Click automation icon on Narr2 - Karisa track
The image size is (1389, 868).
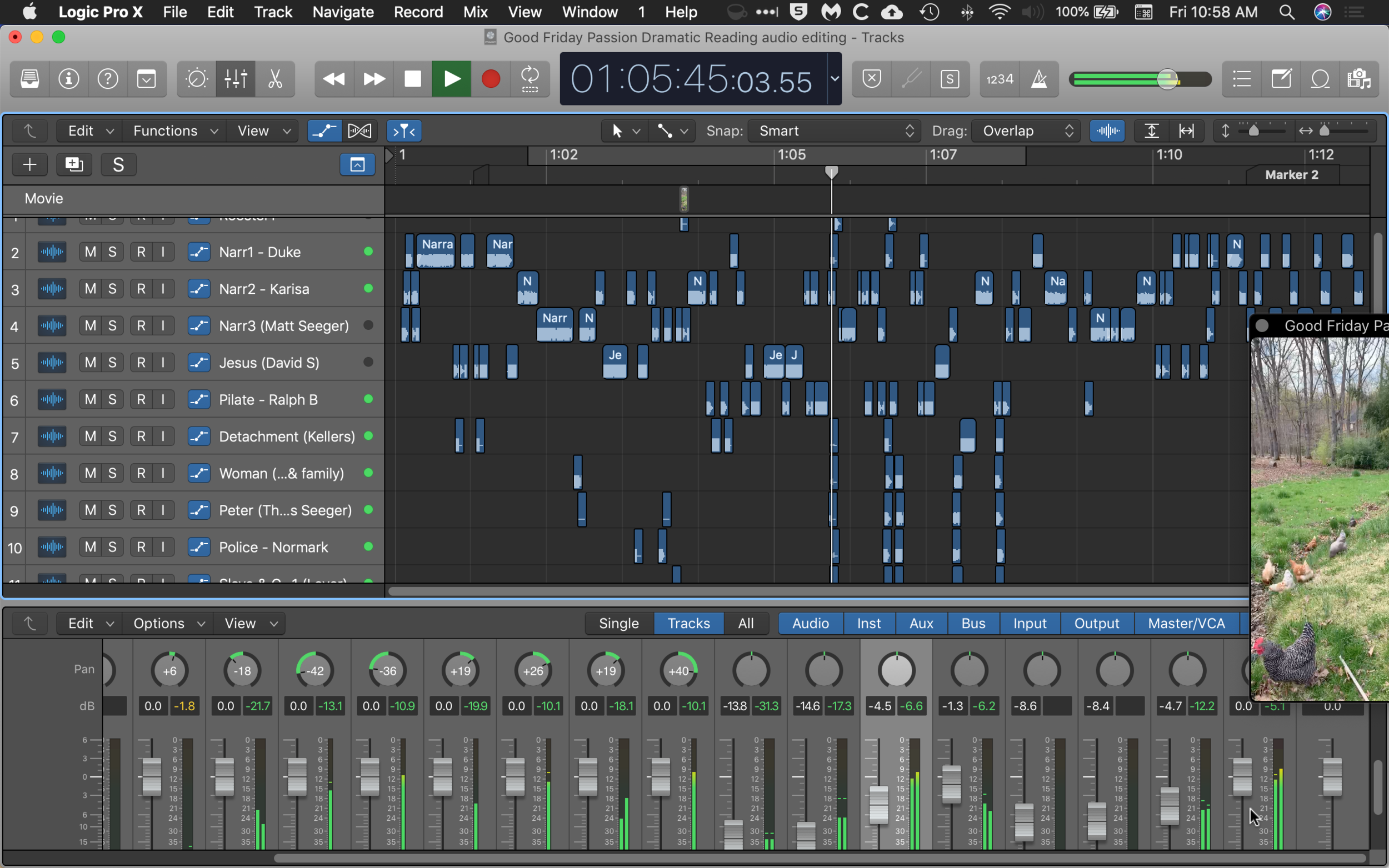[199, 289]
